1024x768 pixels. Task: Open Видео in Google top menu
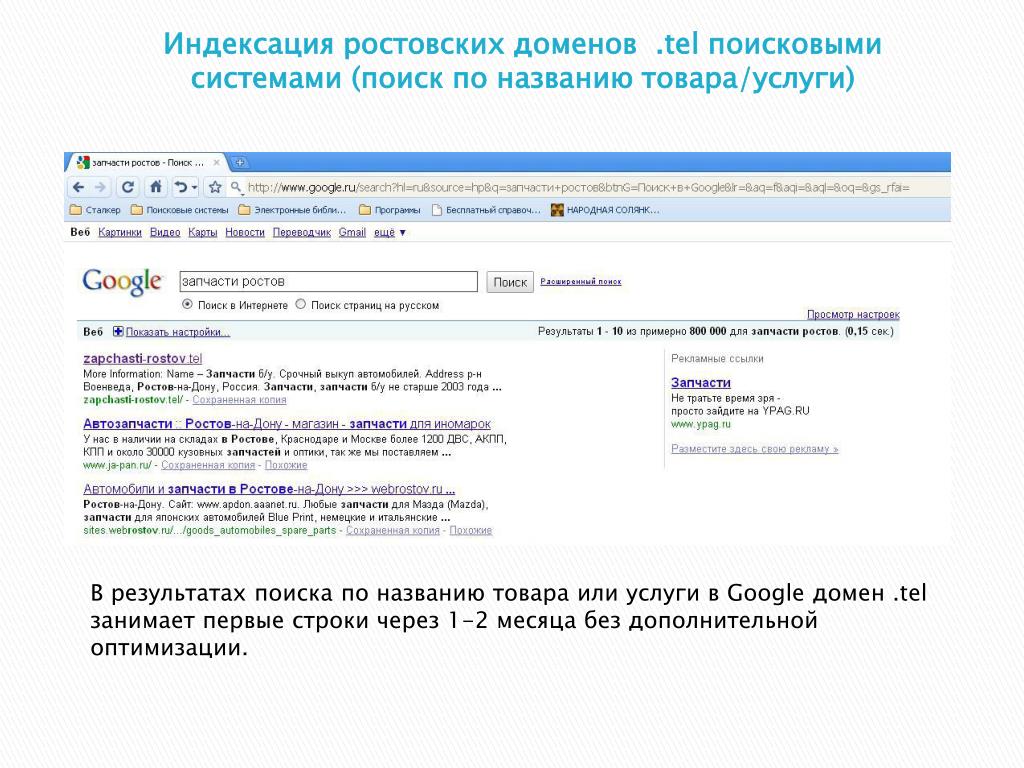[x=165, y=232]
